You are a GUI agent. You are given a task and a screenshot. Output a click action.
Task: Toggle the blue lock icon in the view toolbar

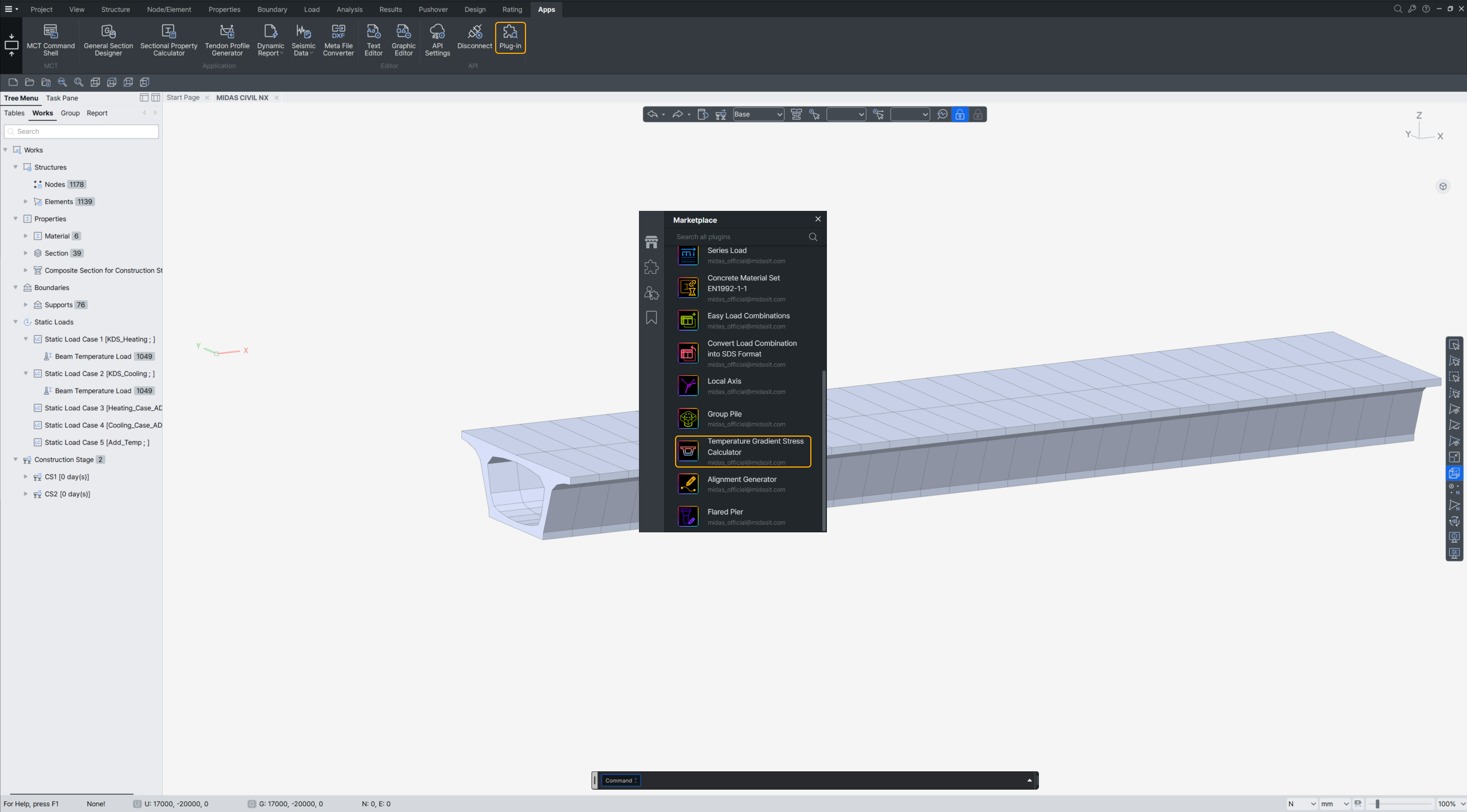coord(960,115)
